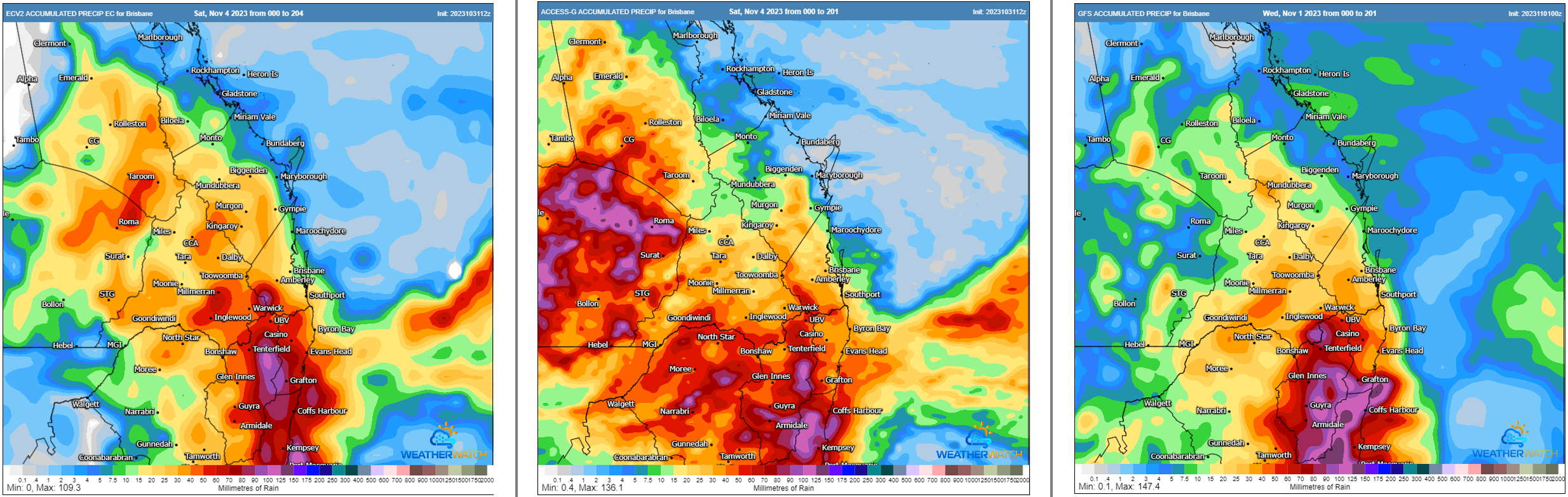The image size is (1568, 497).
Task: Select the ECV2 date range 'from 000 to 204'
Action: pyautogui.click(x=276, y=13)
